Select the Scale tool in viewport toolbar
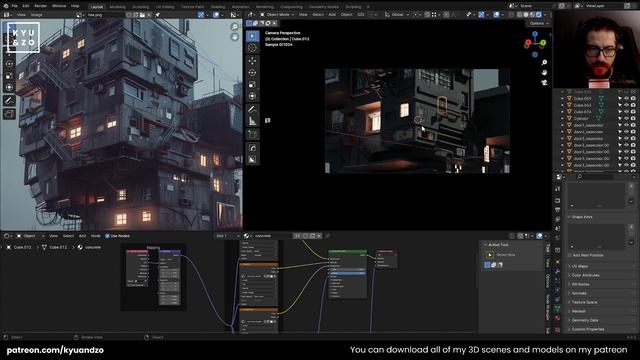The image size is (640, 360). pyautogui.click(x=252, y=84)
